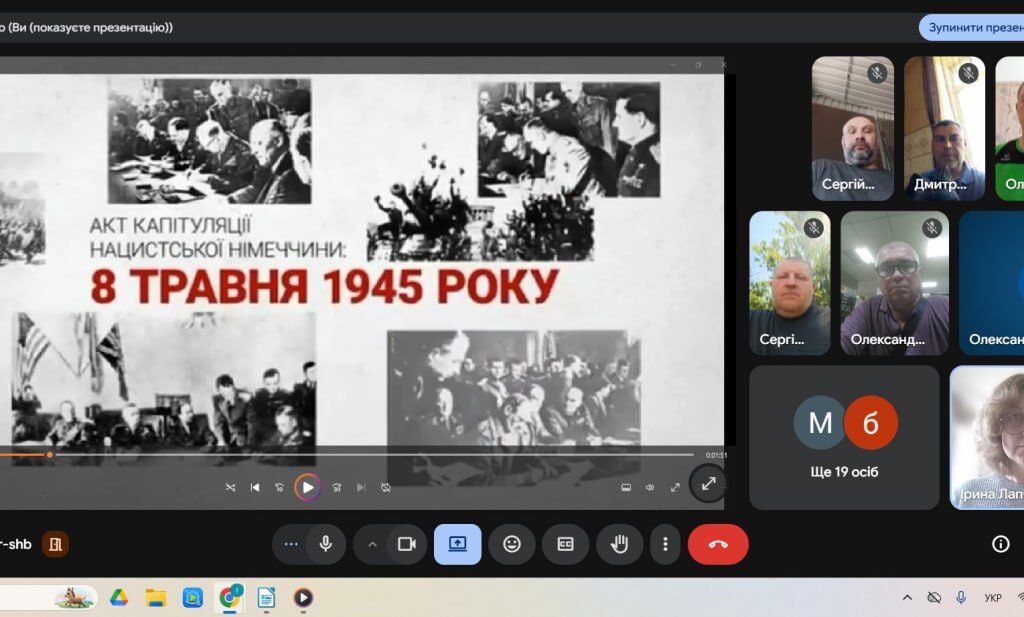Viewport: 1024px width, 617px height.
Task: Click the video progress seek bar
Action: (x=347, y=454)
